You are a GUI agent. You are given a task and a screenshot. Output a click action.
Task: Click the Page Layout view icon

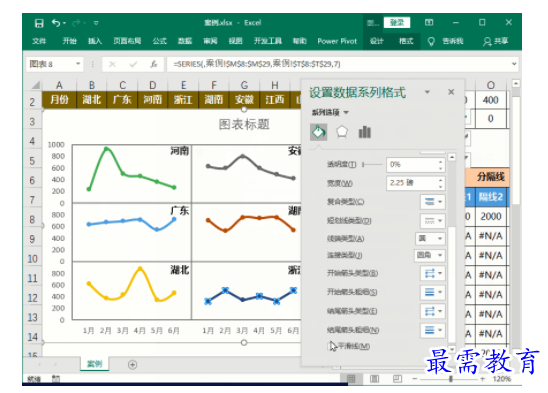coord(374,379)
